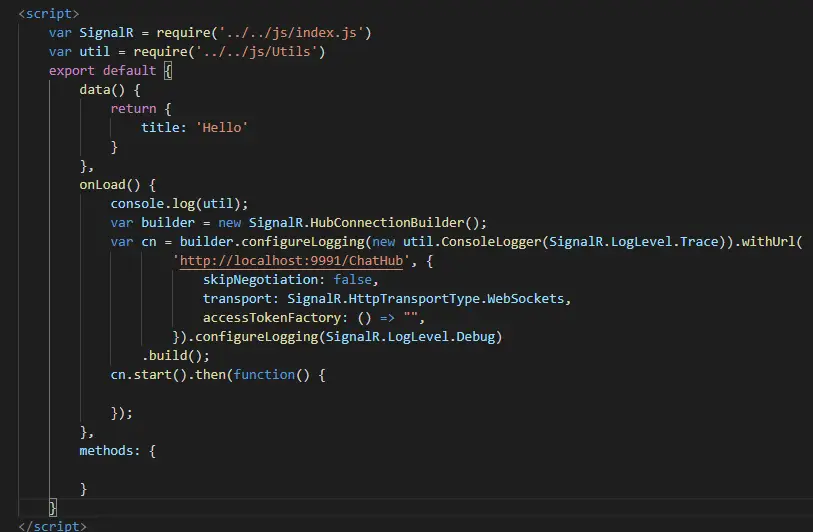Click the closing </script> tag
Image resolution: width=813 pixels, height=532 pixels.
(52, 525)
